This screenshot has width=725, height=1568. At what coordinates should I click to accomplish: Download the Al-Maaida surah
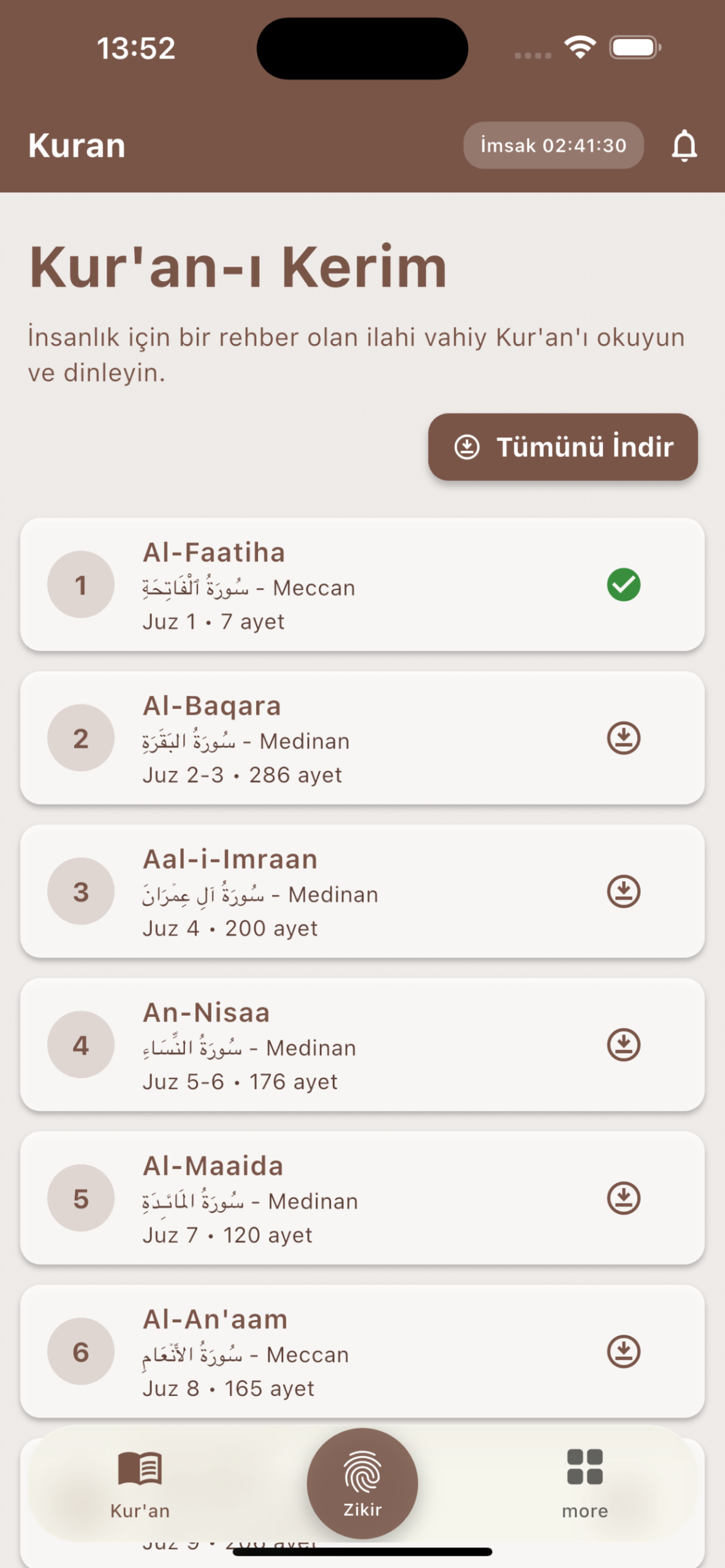(x=623, y=1198)
